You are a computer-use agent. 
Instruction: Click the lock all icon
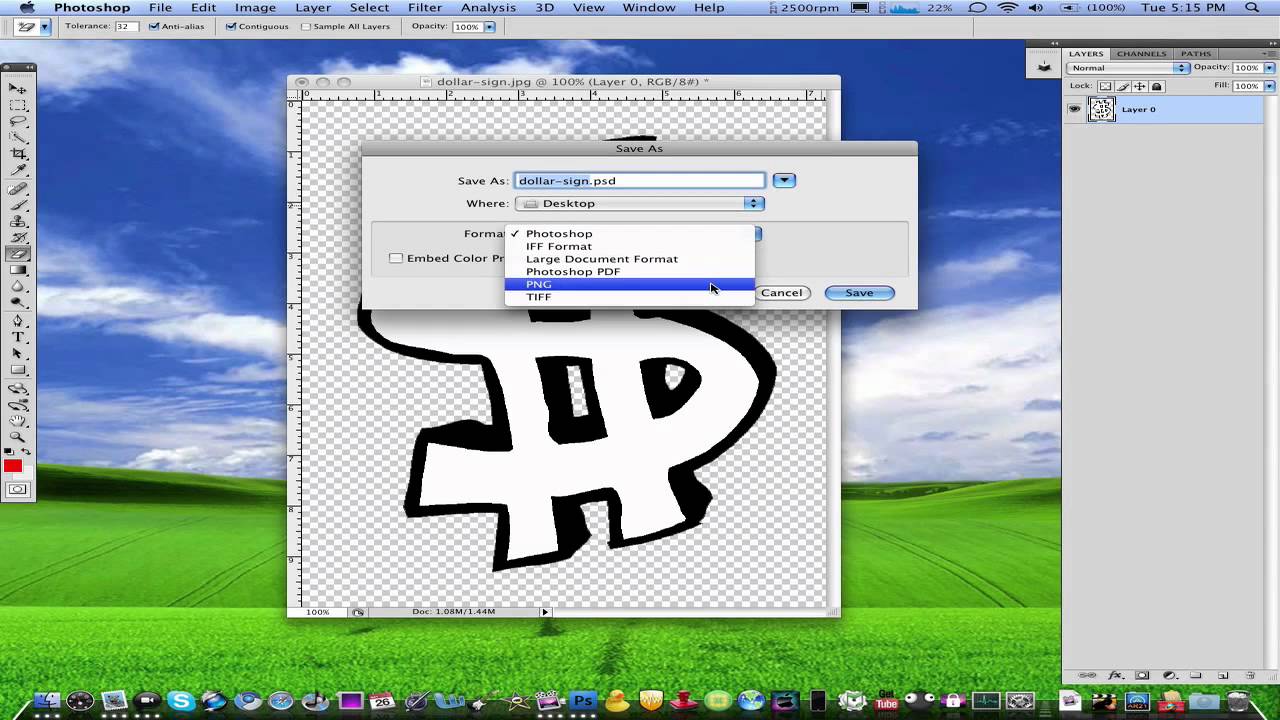(1157, 86)
